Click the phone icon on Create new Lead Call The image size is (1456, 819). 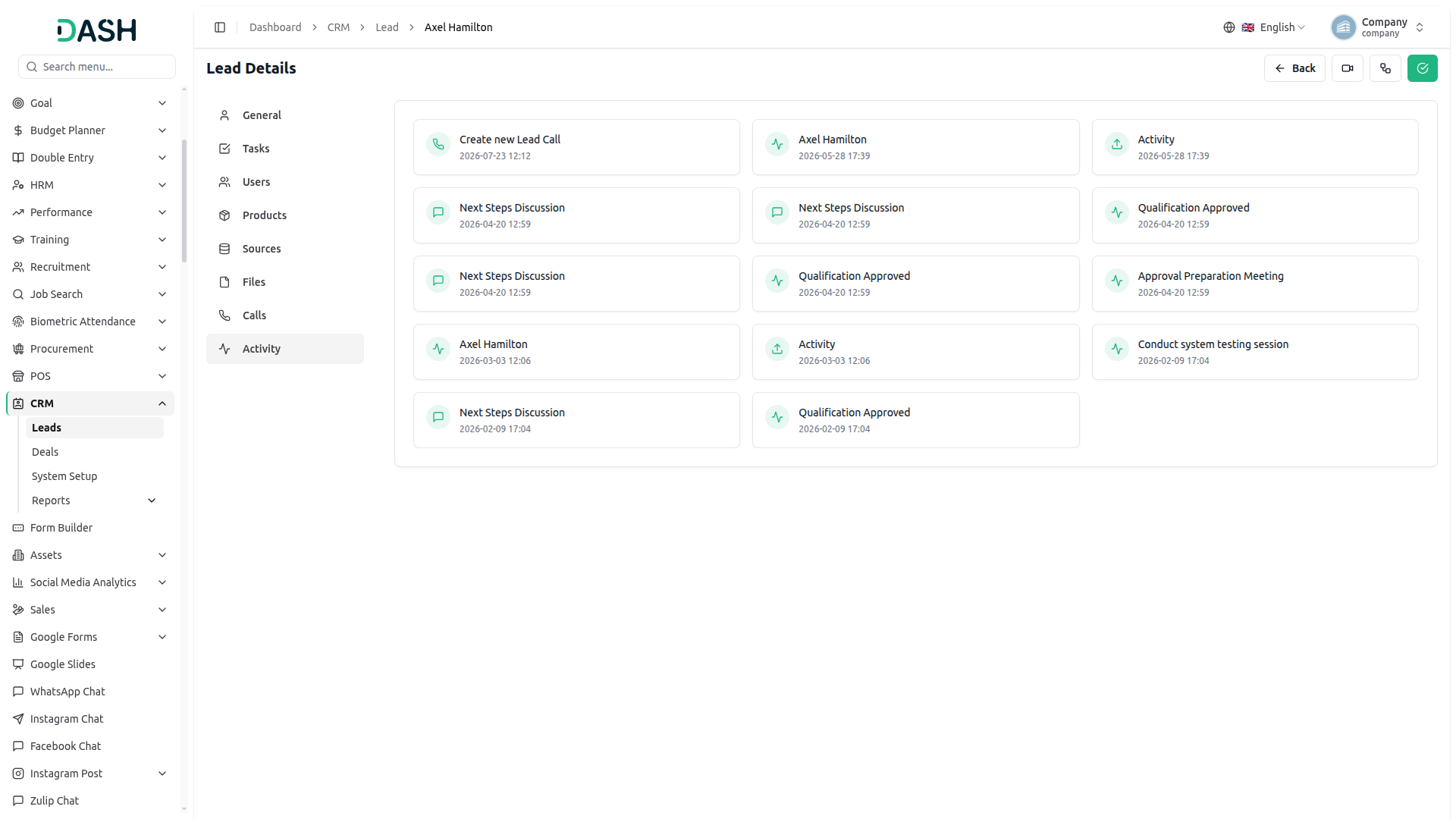(x=438, y=144)
